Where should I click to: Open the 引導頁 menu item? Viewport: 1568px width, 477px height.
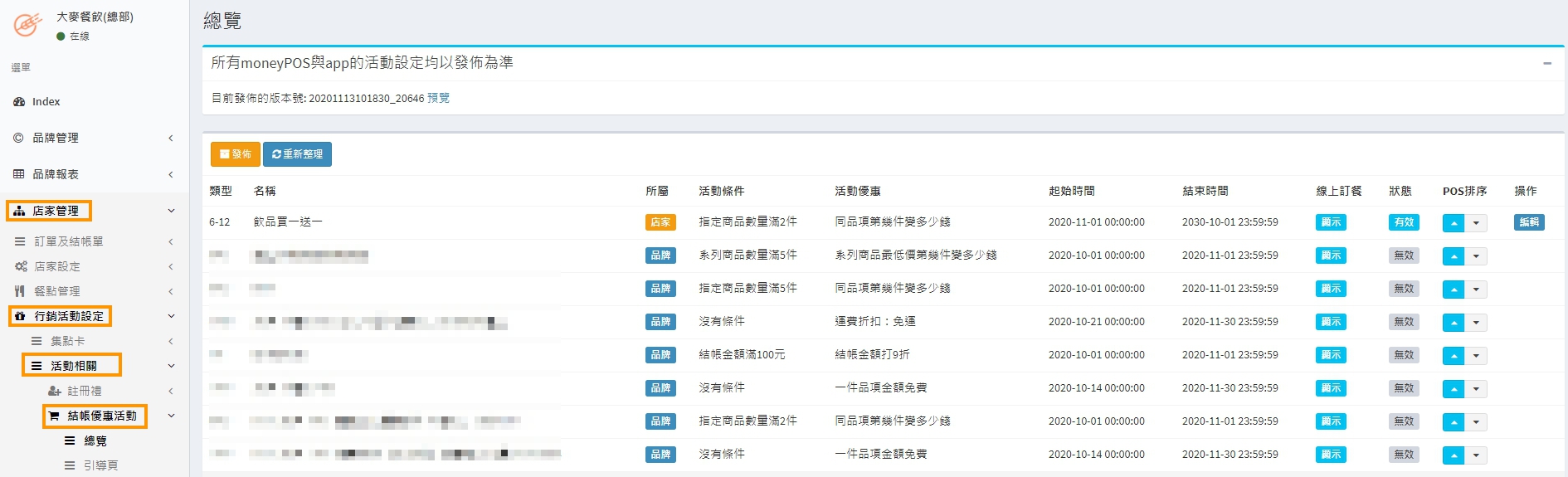[x=100, y=465]
